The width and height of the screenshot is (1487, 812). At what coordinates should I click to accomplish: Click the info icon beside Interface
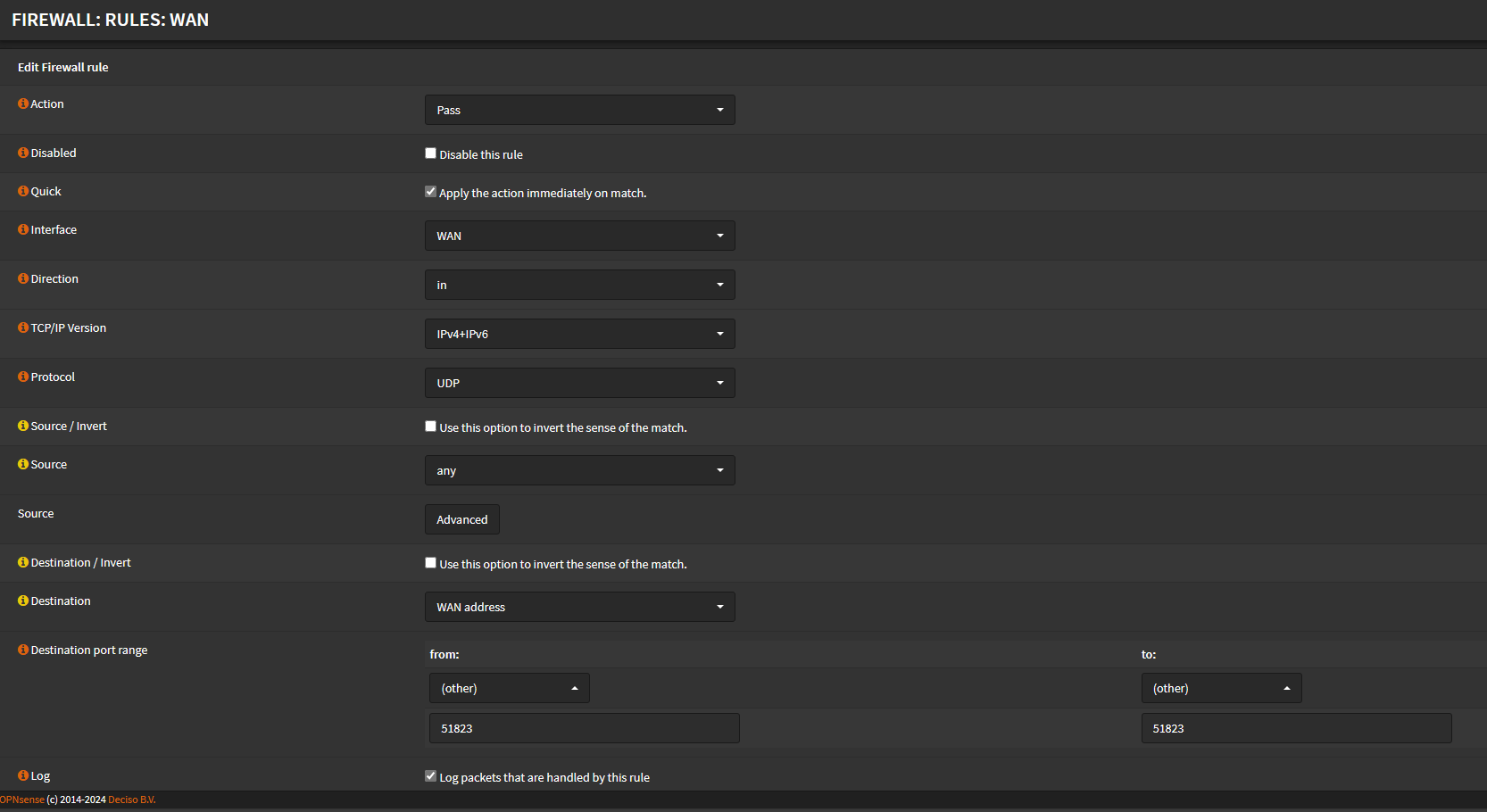click(23, 229)
